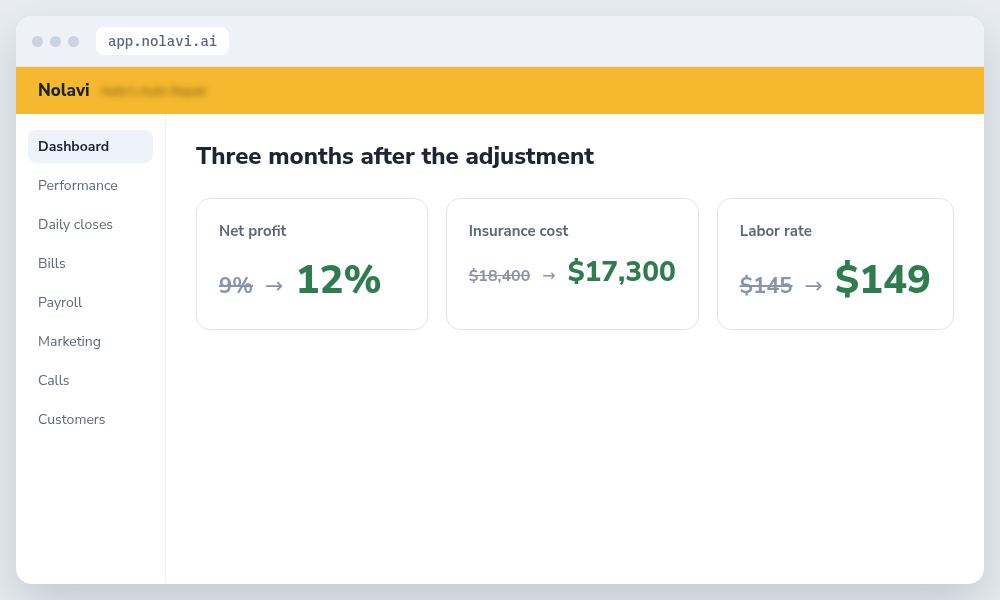Select the Labor rate card label

click(x=776, y=231)
